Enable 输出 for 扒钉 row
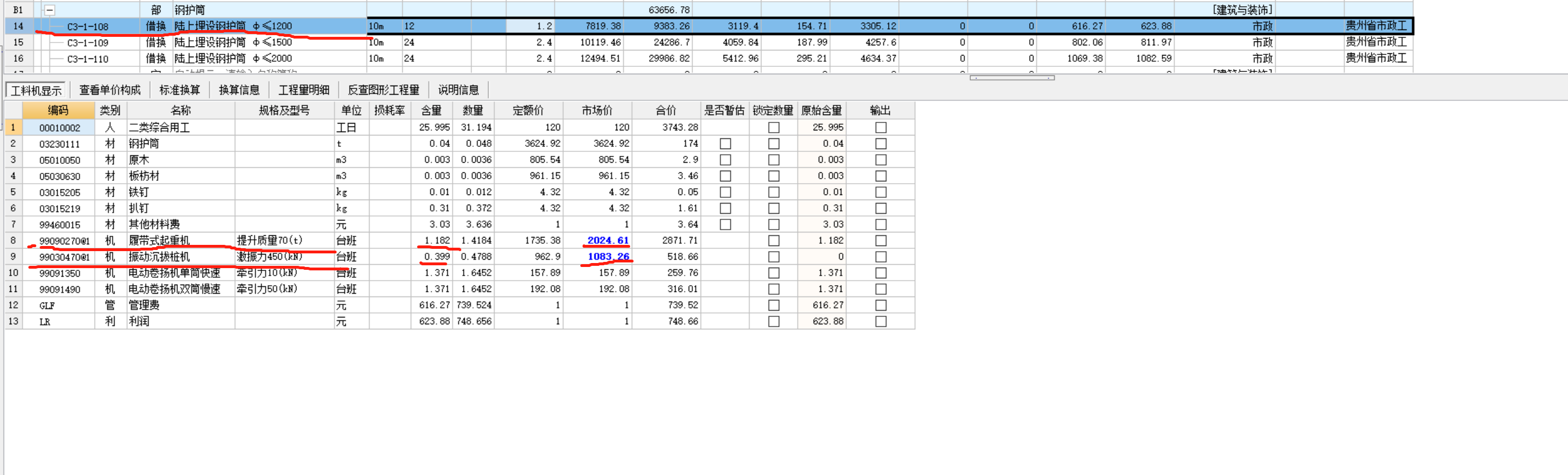Viewport: 1568px width, 475px height. click(881, 208)
